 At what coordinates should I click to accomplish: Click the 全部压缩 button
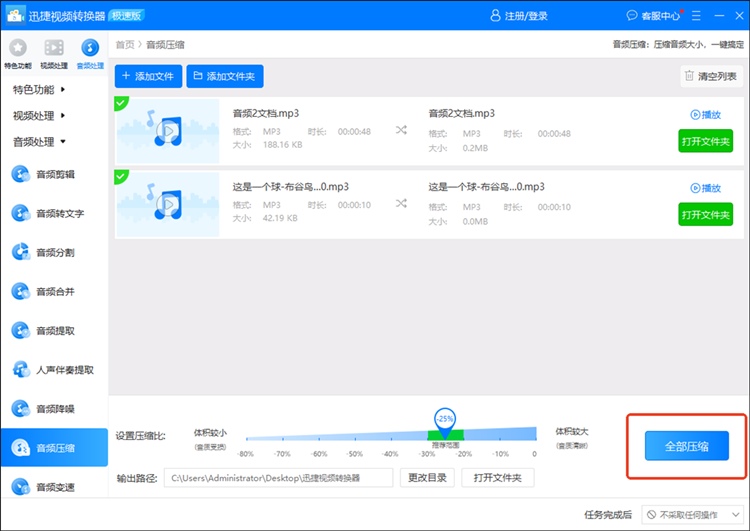click(x=686, y=446)
